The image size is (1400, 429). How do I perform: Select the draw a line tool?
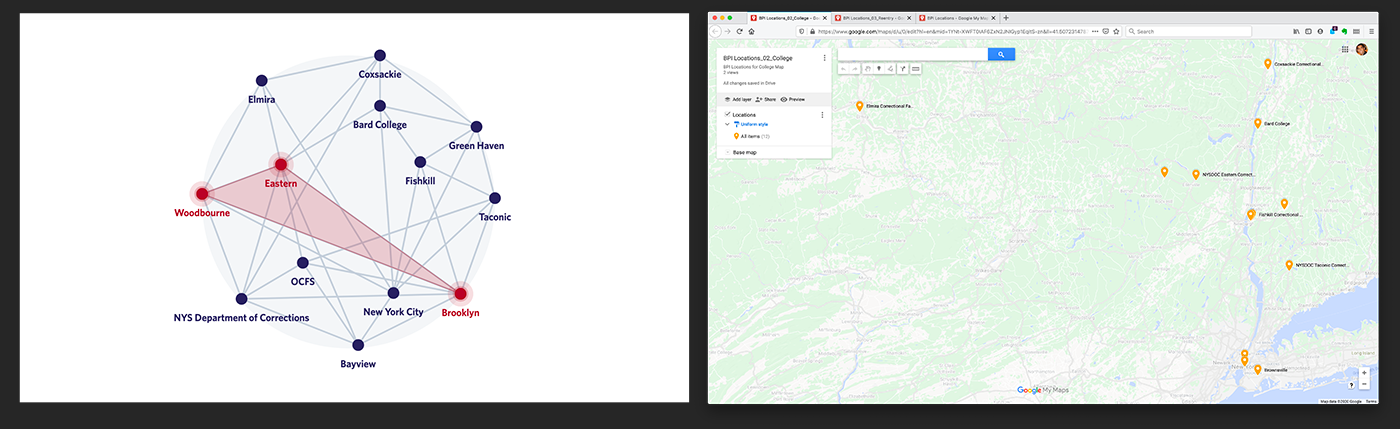coord(890,69)
